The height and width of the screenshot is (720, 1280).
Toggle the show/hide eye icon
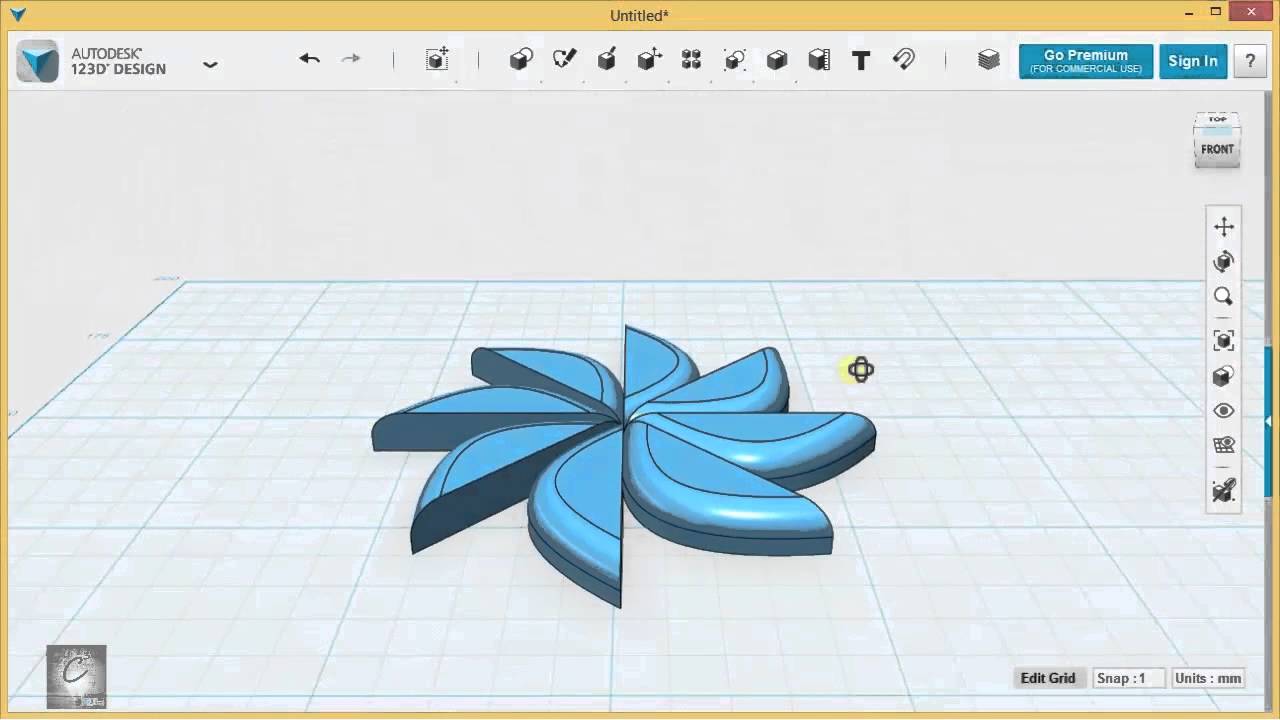[x=1224, y=411]
